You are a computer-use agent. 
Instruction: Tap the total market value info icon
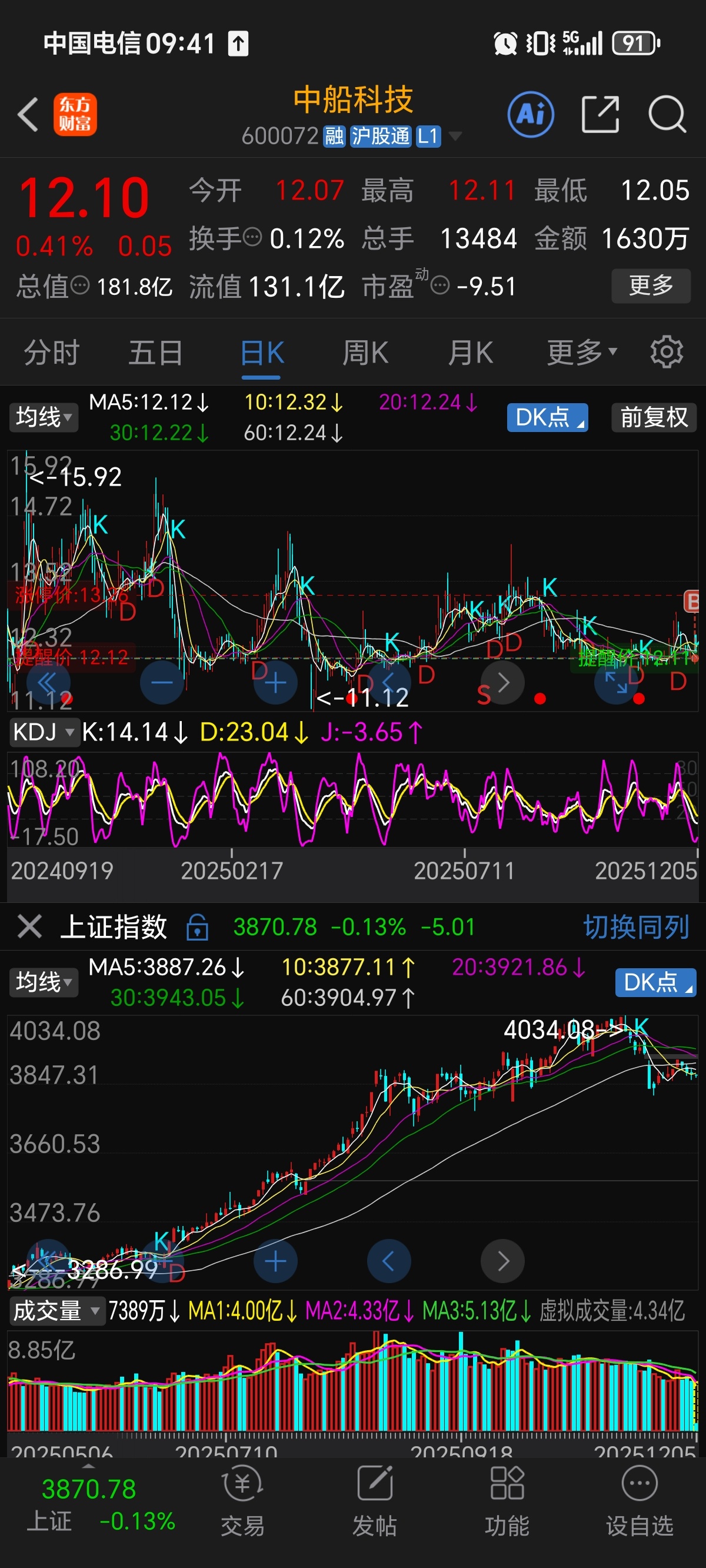pos(80,284)
